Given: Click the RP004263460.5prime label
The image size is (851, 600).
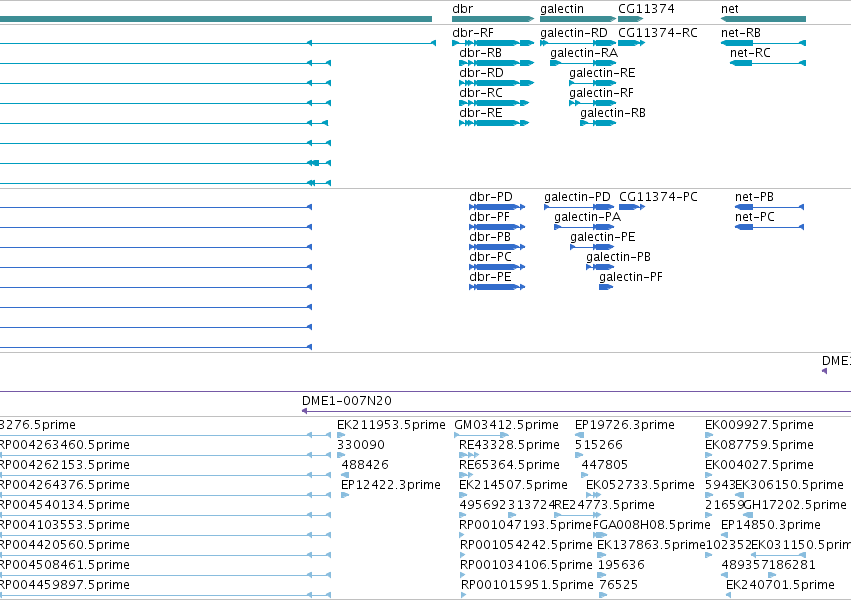Looking at the screenshot, I should coord(65,445).
